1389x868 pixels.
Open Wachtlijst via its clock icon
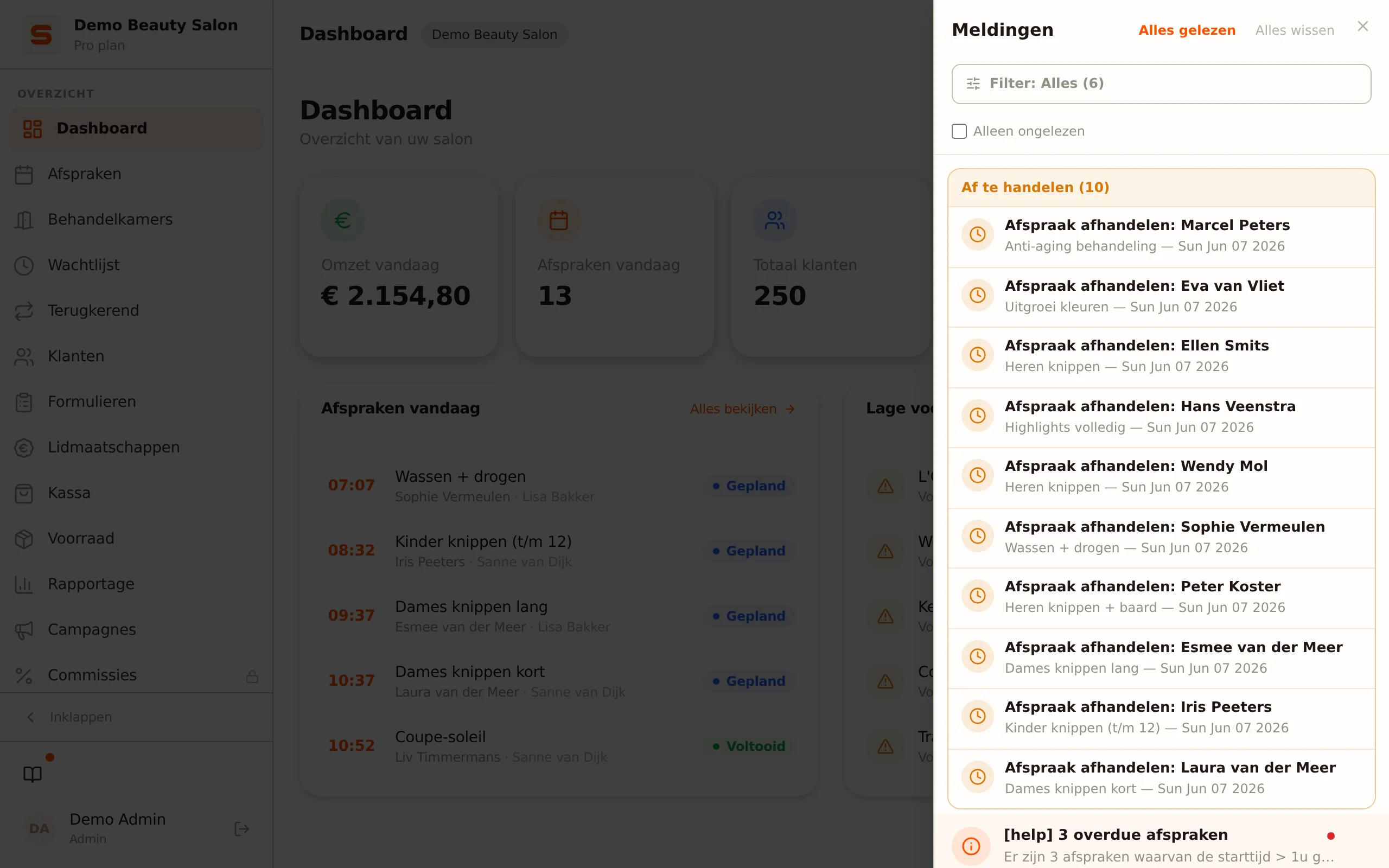tap(23, 265)
